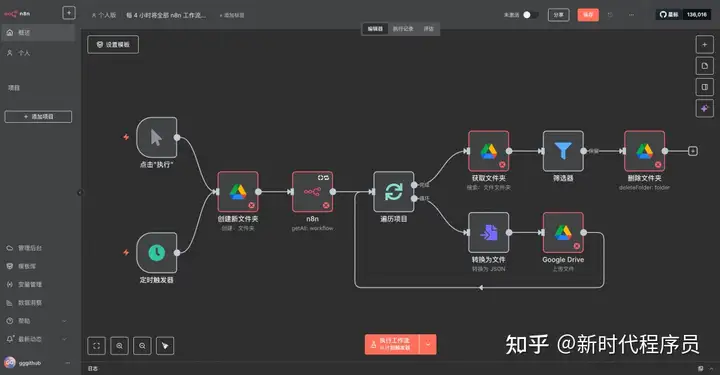720x375 pixels.
Task: Expand the 帮助 help menu chevron
Action: click(x=64, y=321)
